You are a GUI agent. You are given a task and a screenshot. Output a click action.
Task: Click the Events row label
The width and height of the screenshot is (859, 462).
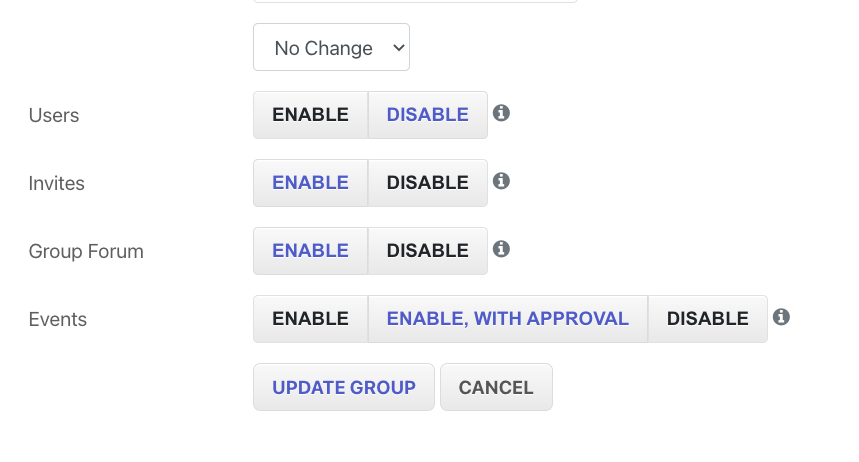pyautogui.click(x=58, y=320)
